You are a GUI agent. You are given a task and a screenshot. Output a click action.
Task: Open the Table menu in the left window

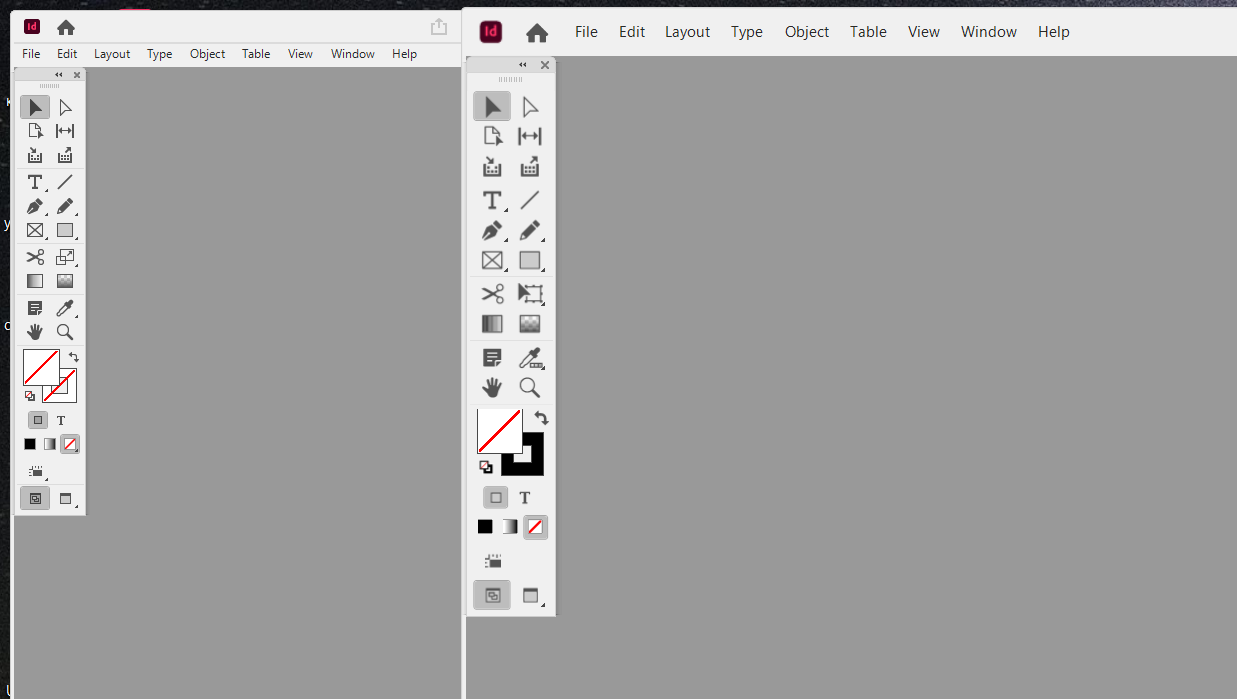click(256, 54)
